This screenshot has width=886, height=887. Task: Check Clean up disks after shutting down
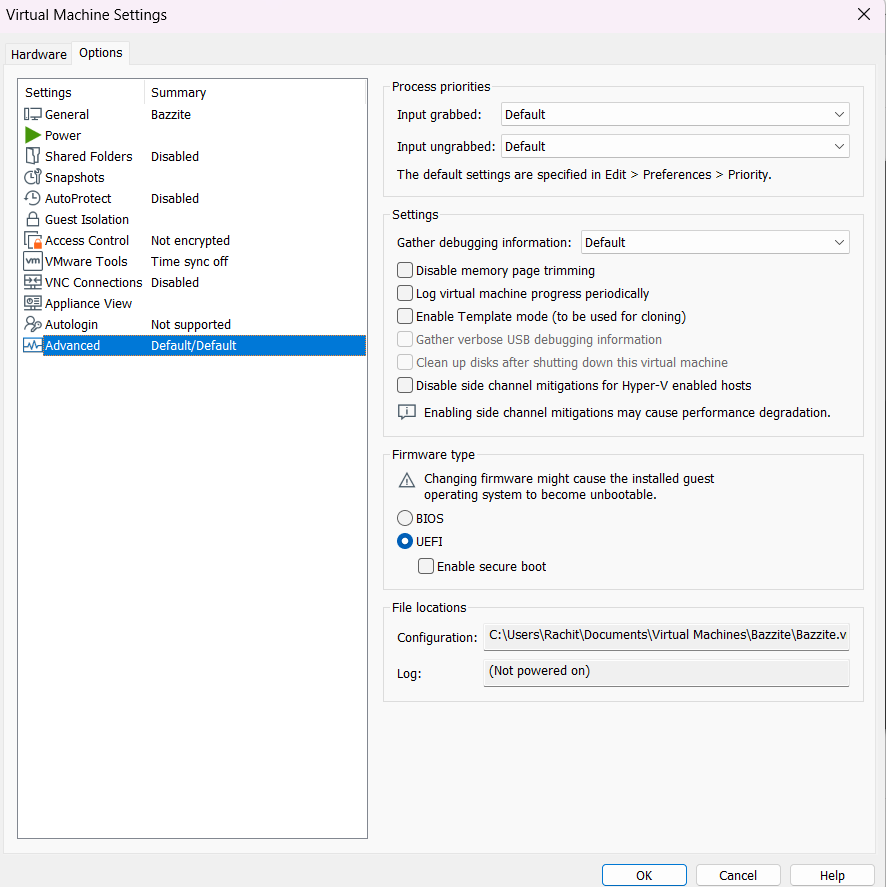[405, 362]
